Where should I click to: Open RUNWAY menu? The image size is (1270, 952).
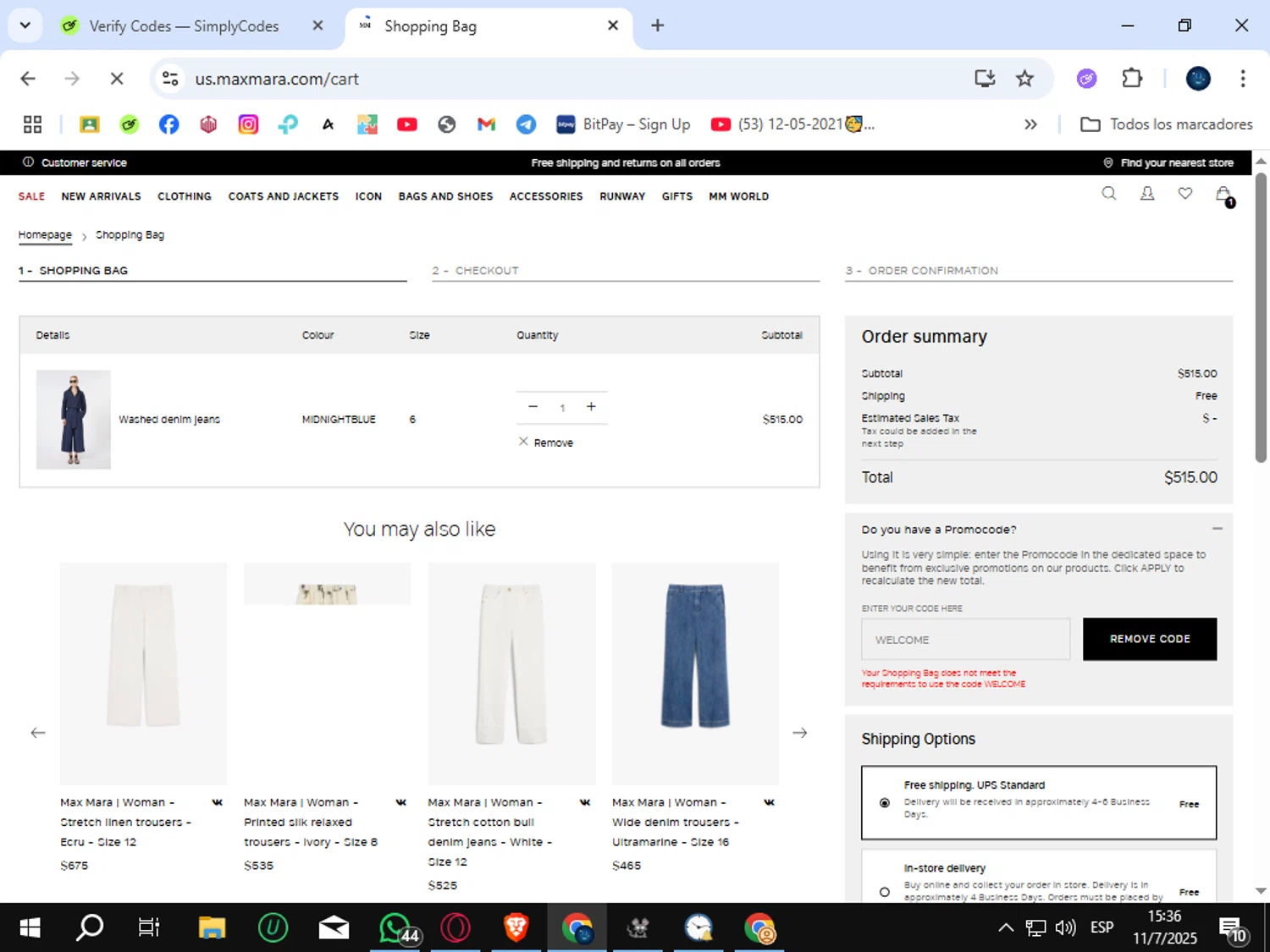622,196
